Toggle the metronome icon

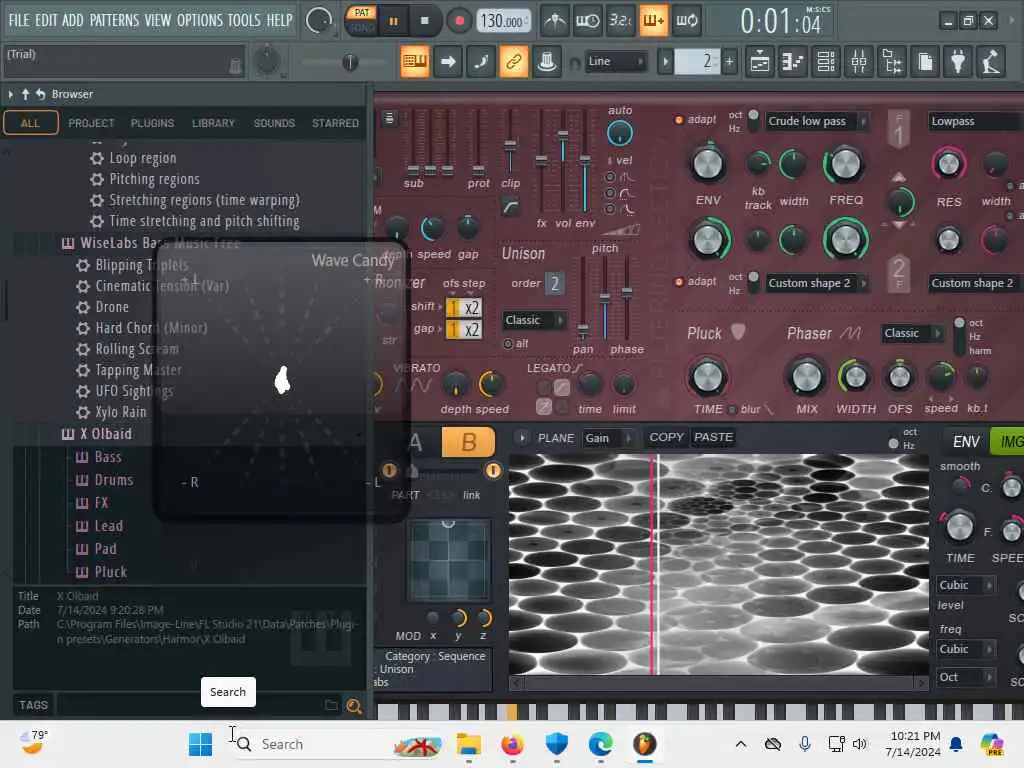tap(554, 21)
